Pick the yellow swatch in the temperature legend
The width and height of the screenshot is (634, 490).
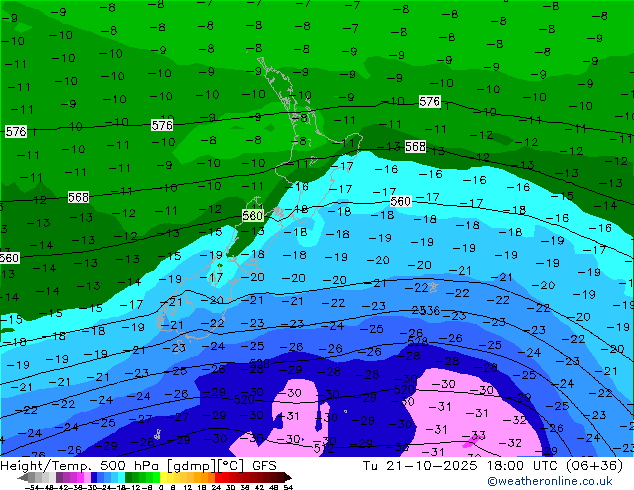coord(163,477)
